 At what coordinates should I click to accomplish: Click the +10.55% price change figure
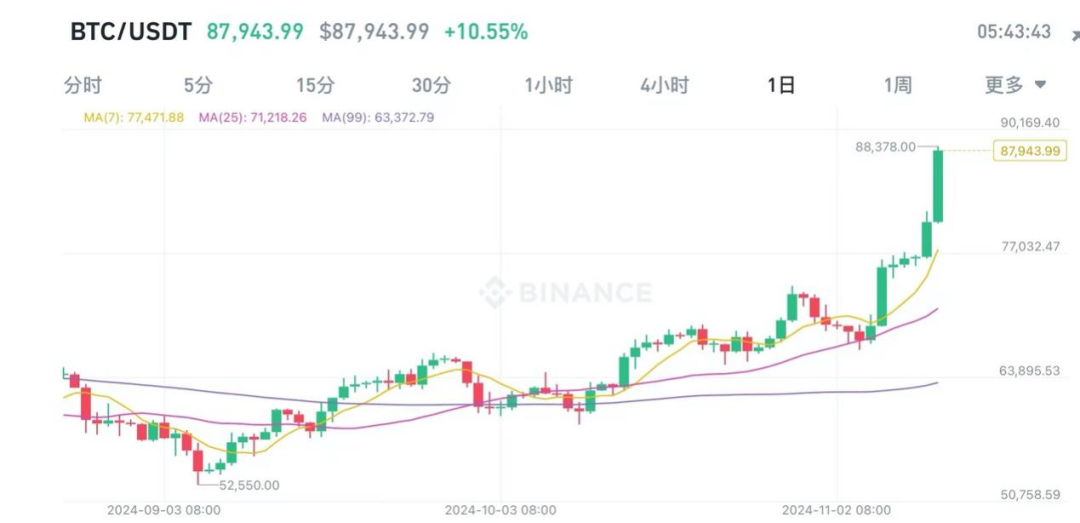(x=485, y=32)
